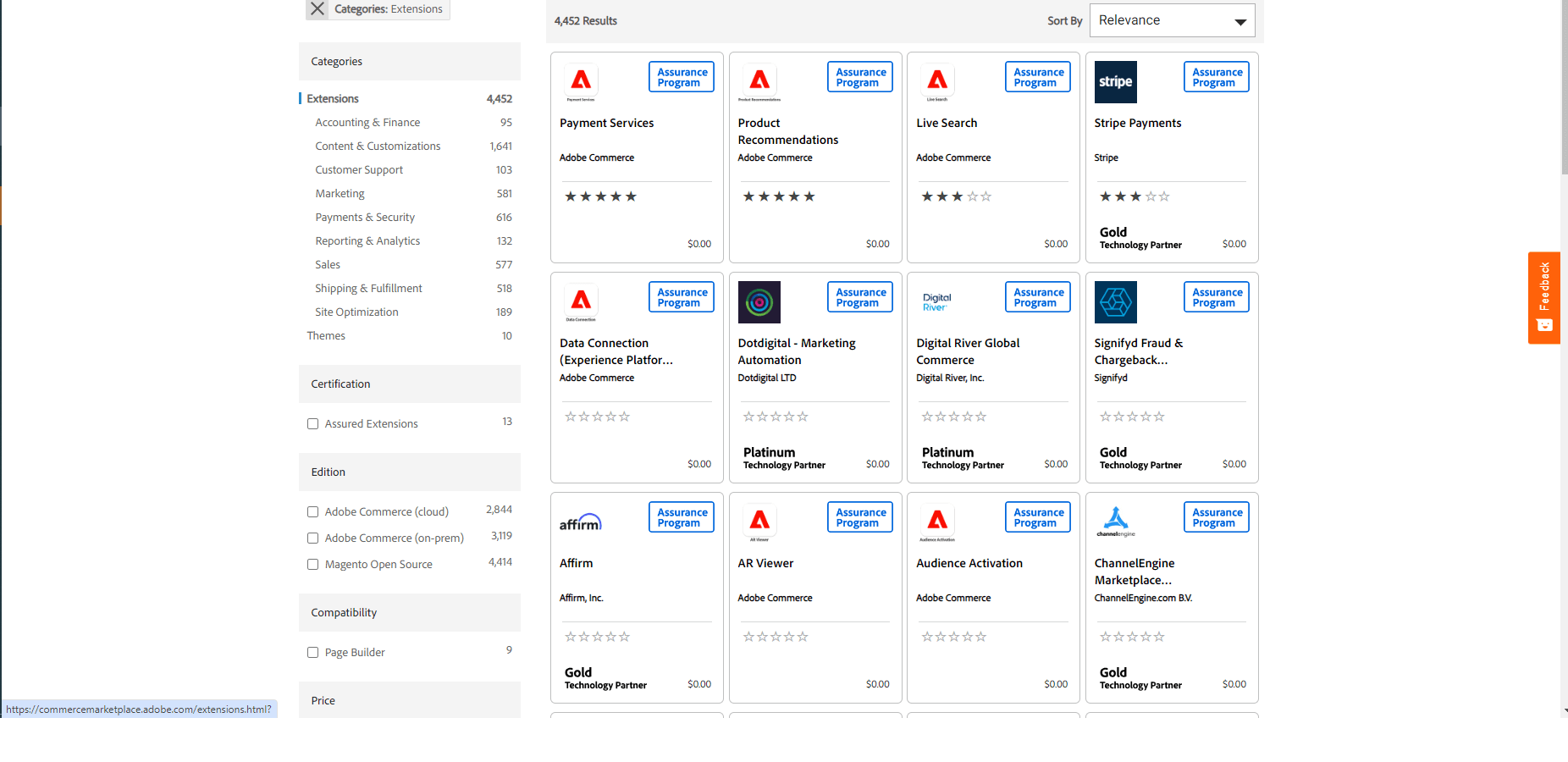
Task: Click Assurance Program badge on Stripe Payments
Action: pyautogui.click(x=1217, y=77)
